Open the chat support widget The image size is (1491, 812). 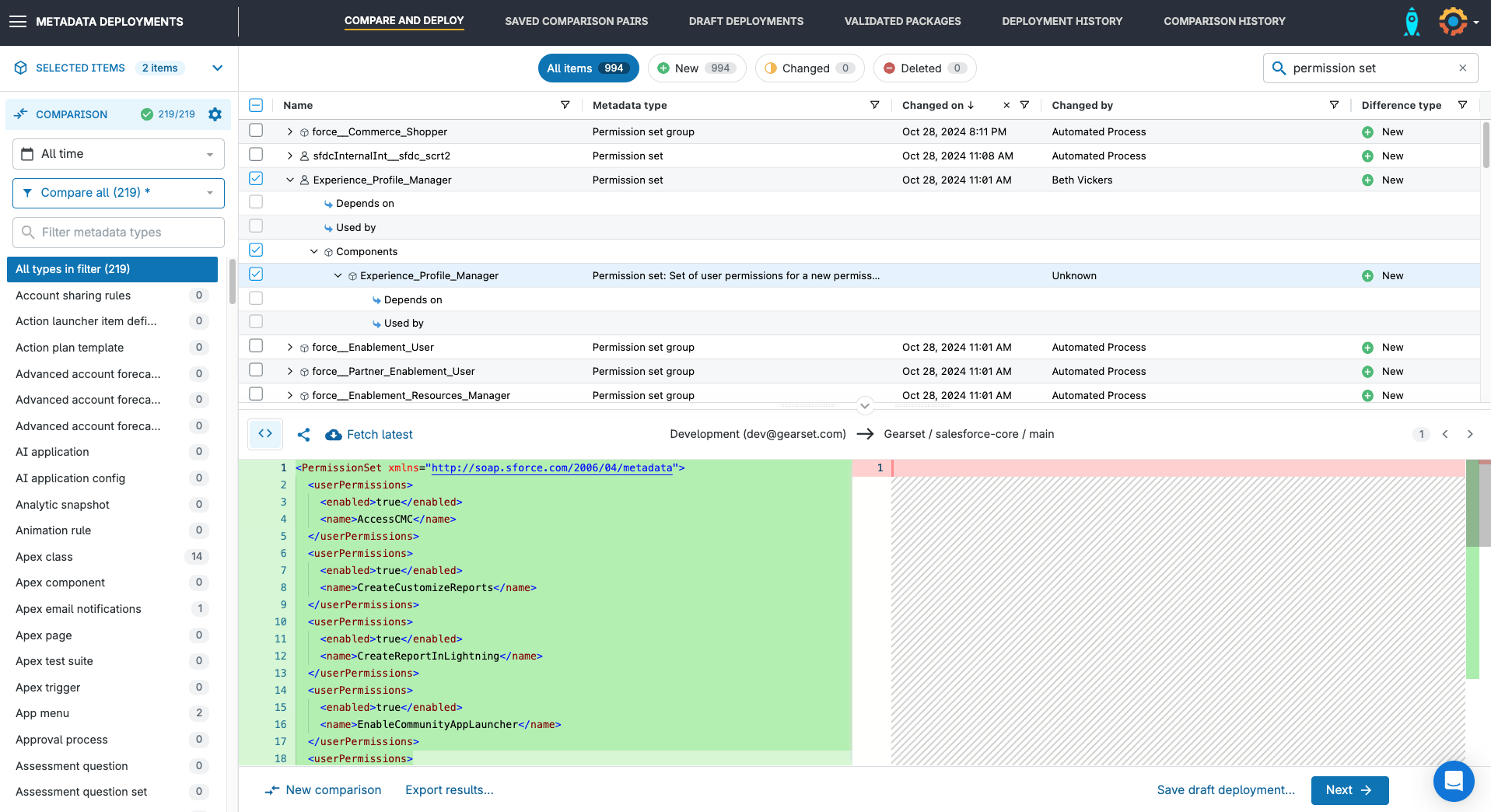1453,780
